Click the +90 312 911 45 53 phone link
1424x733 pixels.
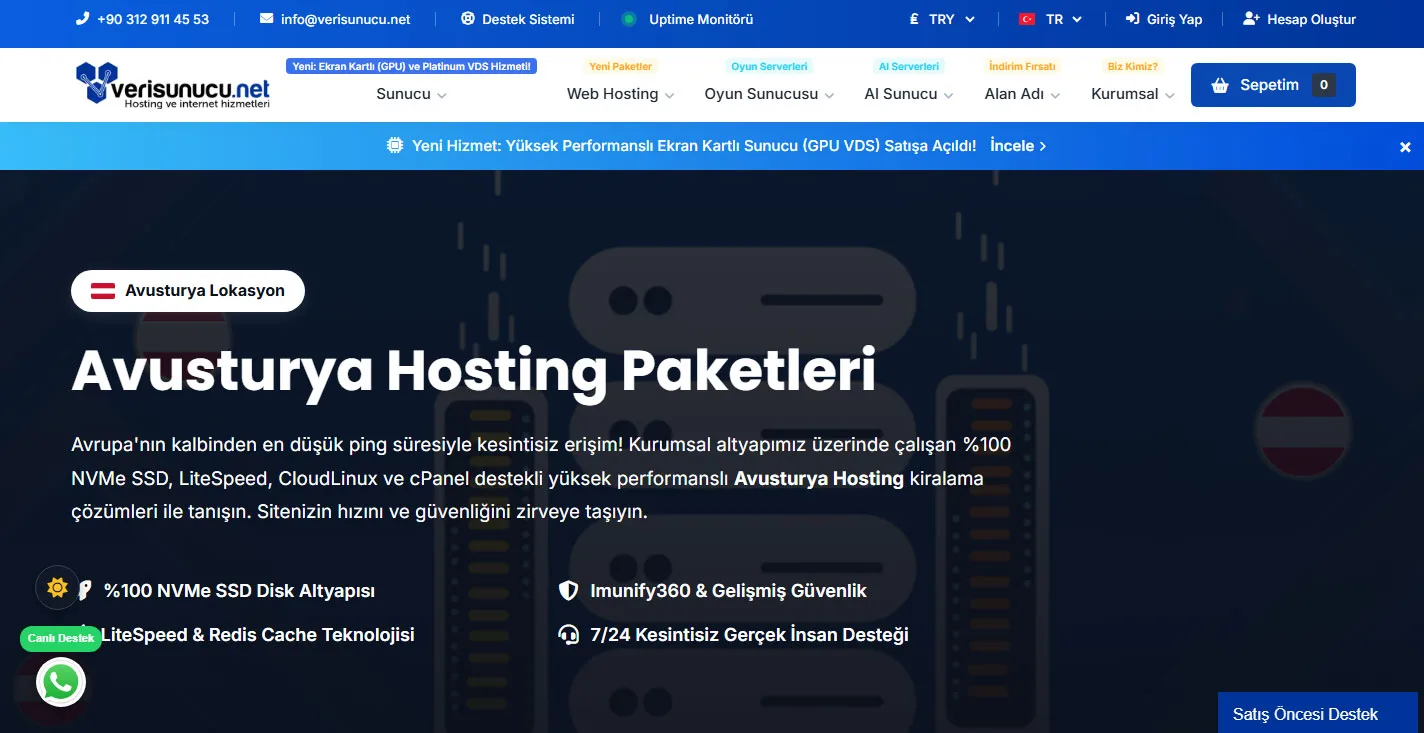tap(143, 19)
